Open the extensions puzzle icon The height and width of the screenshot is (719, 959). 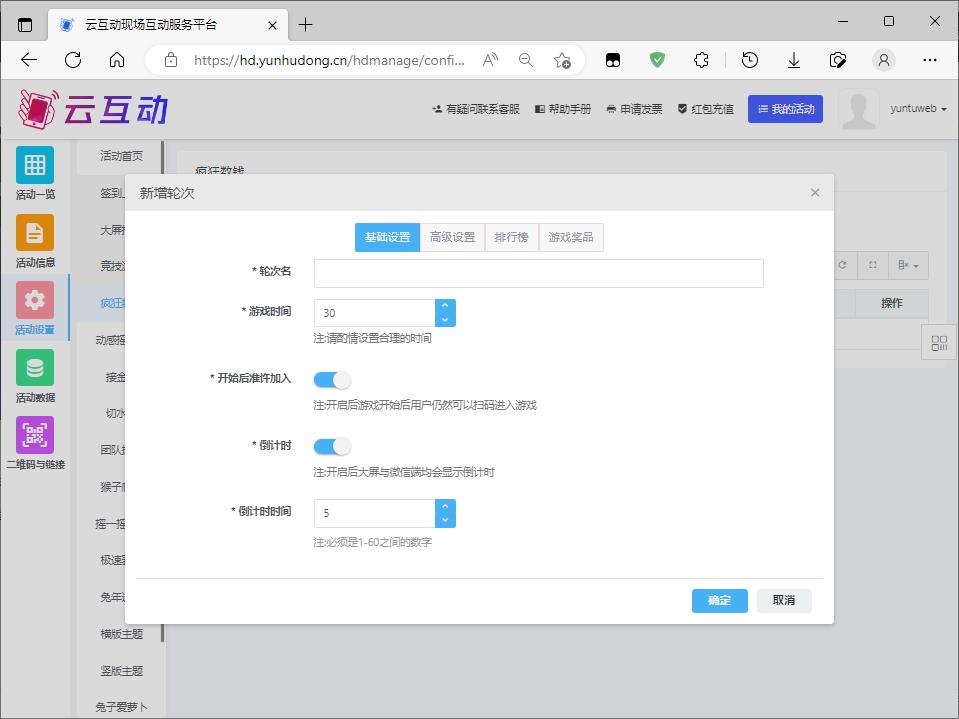click(701, 60)
